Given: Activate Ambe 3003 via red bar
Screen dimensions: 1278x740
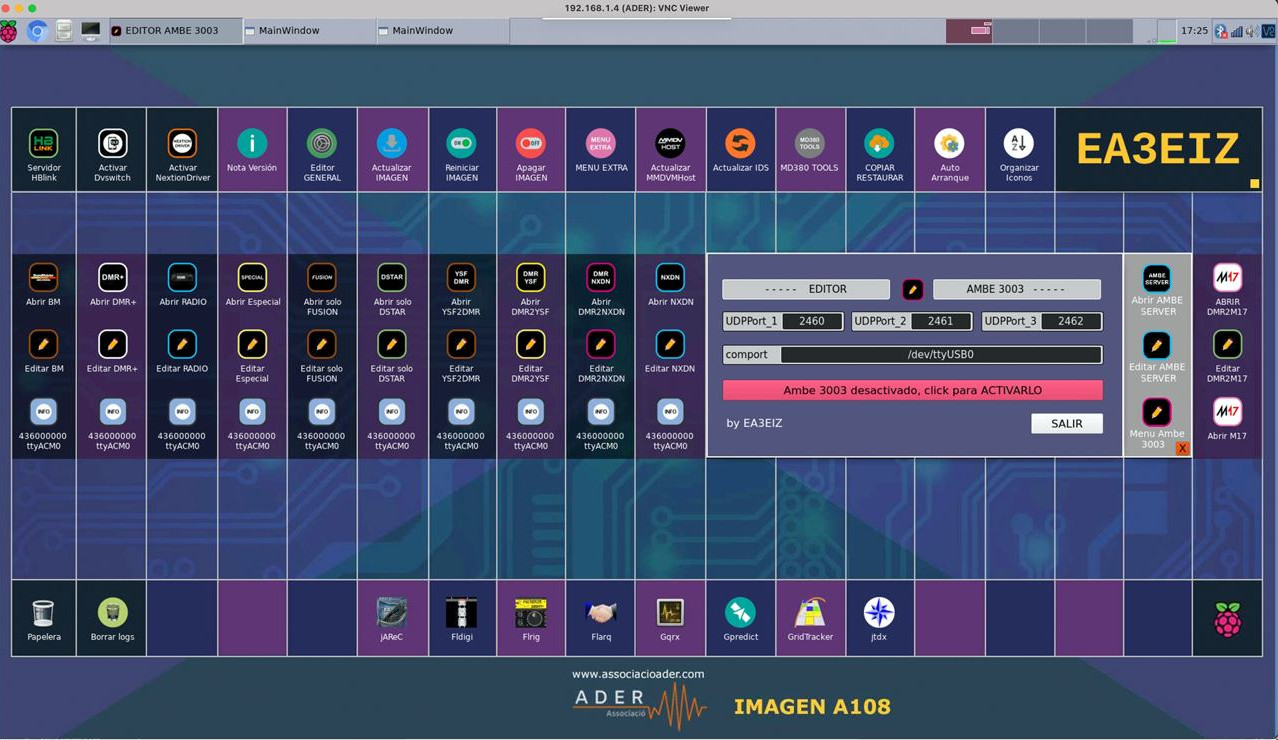Looking at the screenshot, I should [912, 390].
